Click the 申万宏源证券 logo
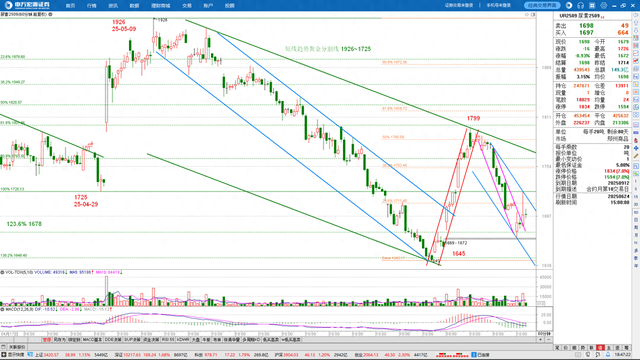This screenshot has height=360, width=640. [x=28, y=5]
